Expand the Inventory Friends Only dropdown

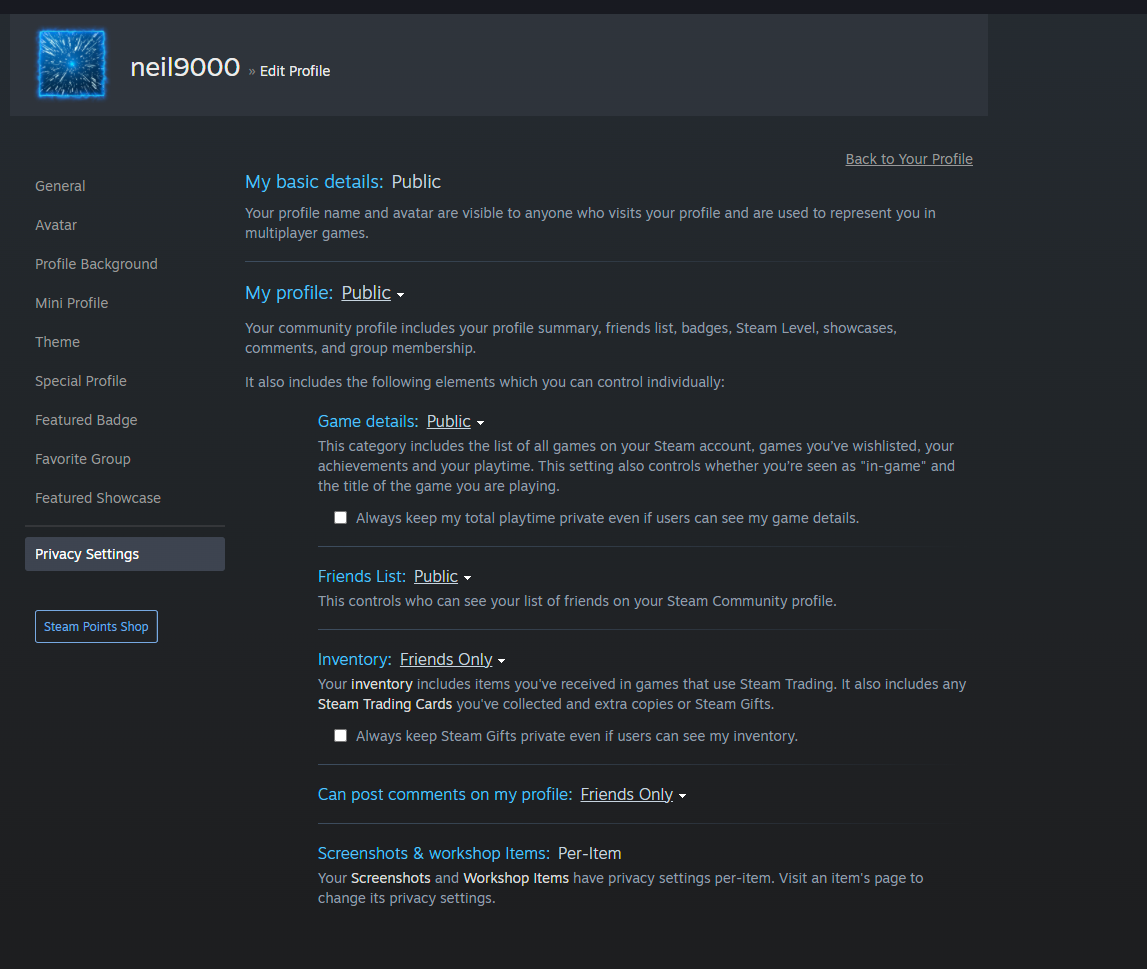tap(452, 660)
